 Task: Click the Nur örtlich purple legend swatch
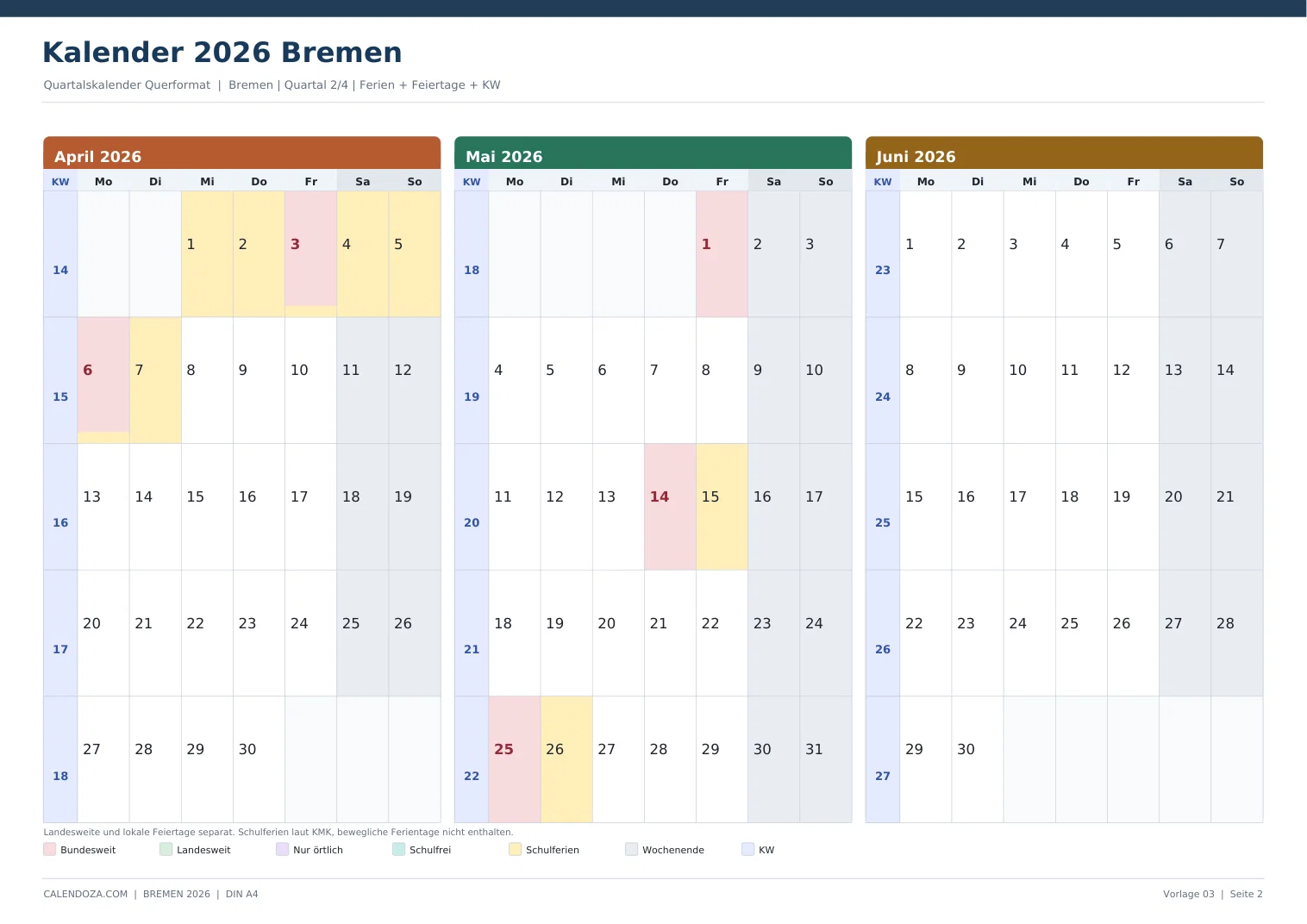coord(283,849)
